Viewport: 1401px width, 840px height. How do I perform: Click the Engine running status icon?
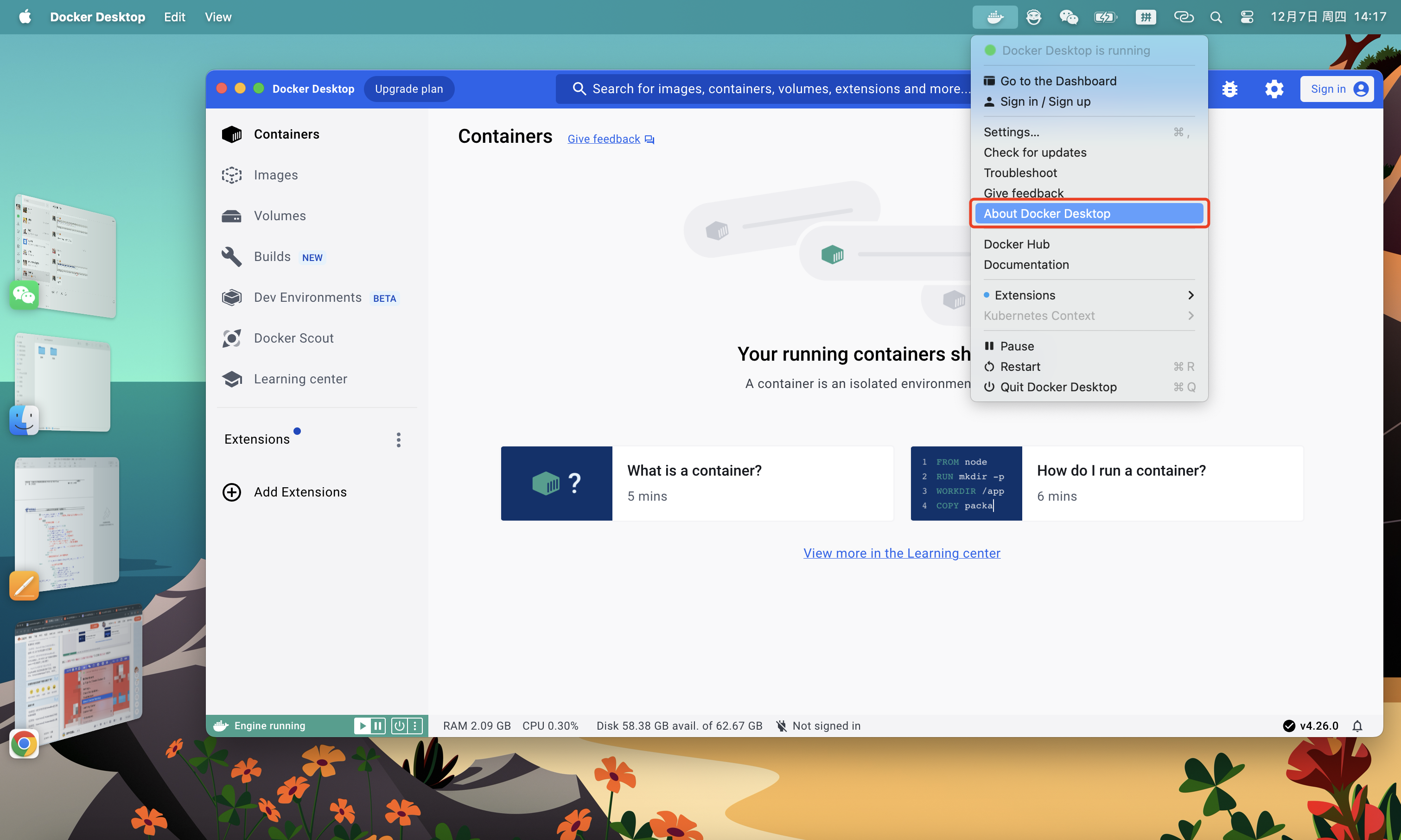point(221,725)
